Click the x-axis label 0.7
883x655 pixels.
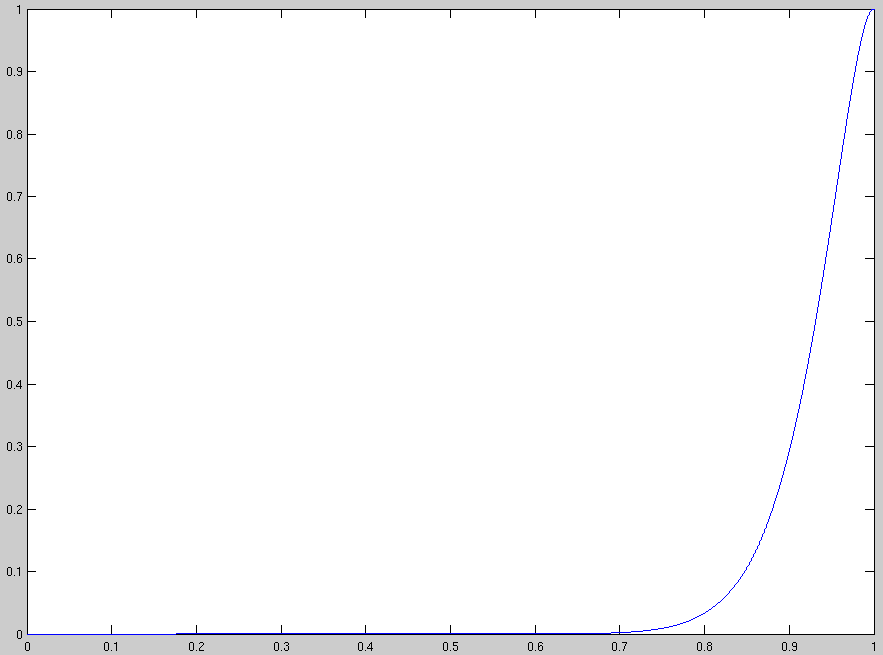620,647
